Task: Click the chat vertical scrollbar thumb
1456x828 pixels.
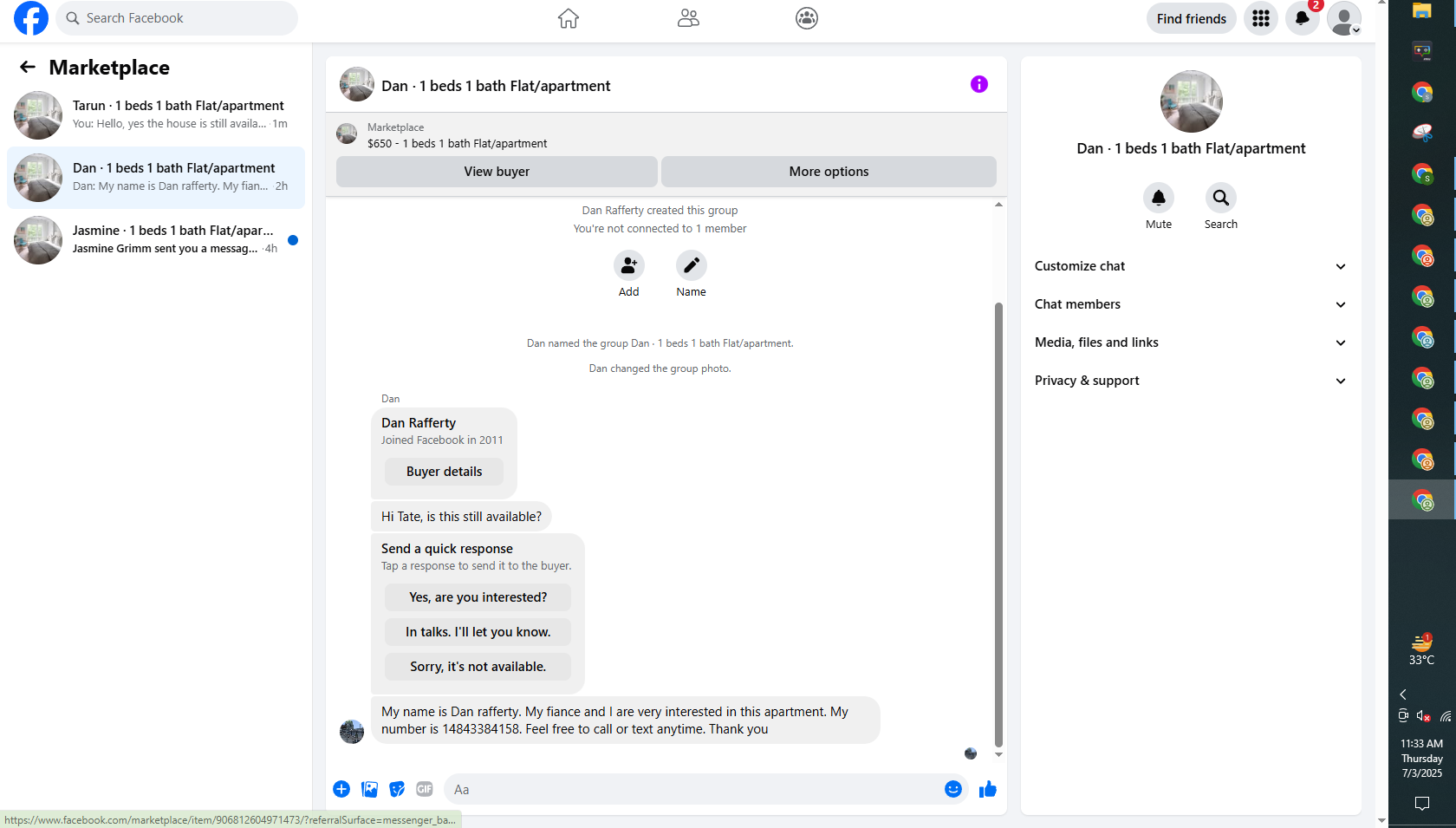Action: pyautogui.click(x=998, y=525)
